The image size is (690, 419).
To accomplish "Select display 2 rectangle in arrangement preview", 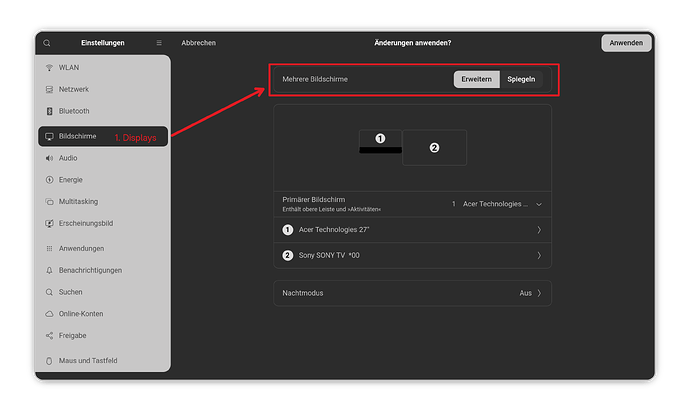I will pyautogui.click(x=434, y=148).
